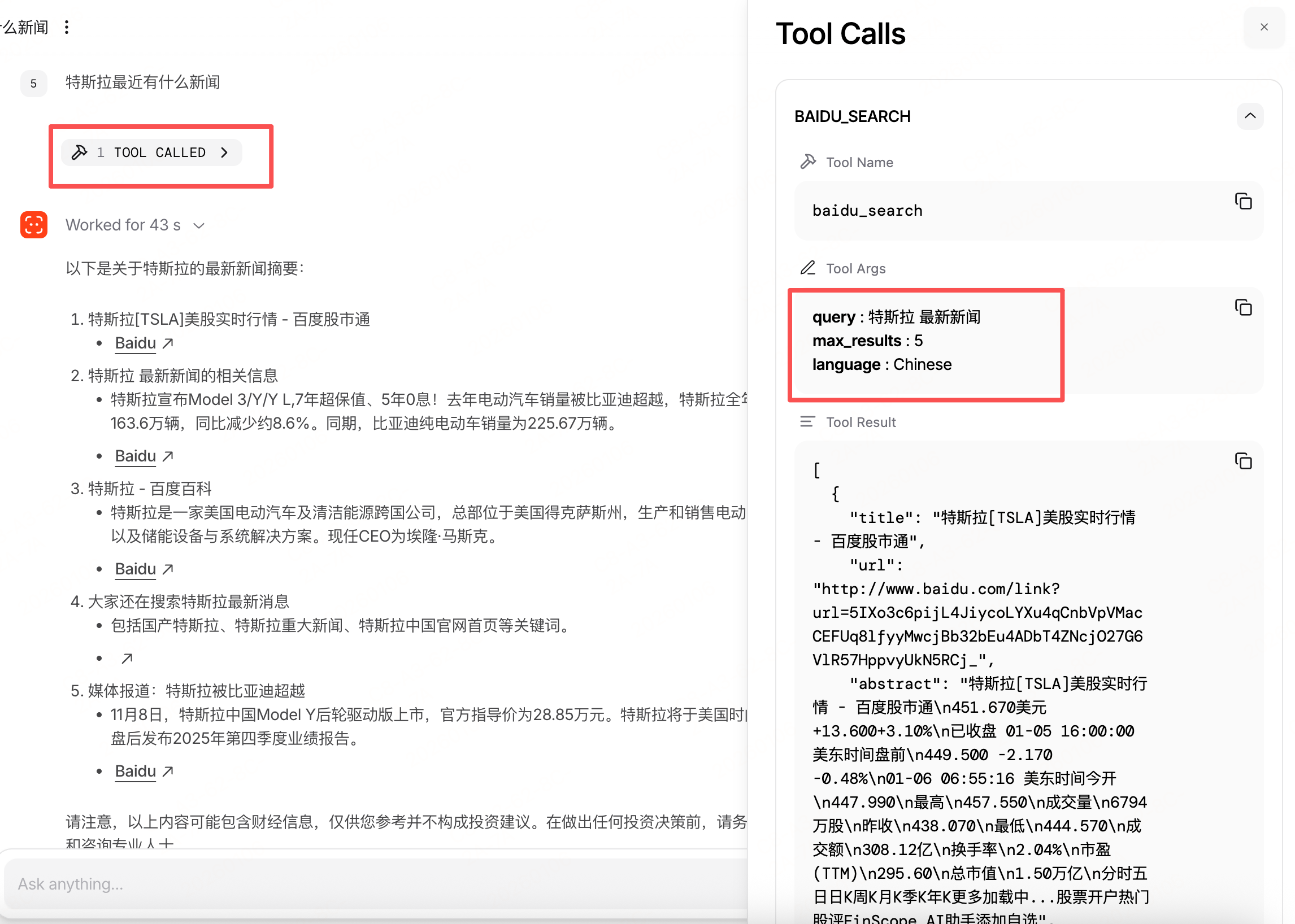Viewport: 1295px width, 924px height.
Task: Click the chevron arrow on tool called chip
Action: pos(224,152)
